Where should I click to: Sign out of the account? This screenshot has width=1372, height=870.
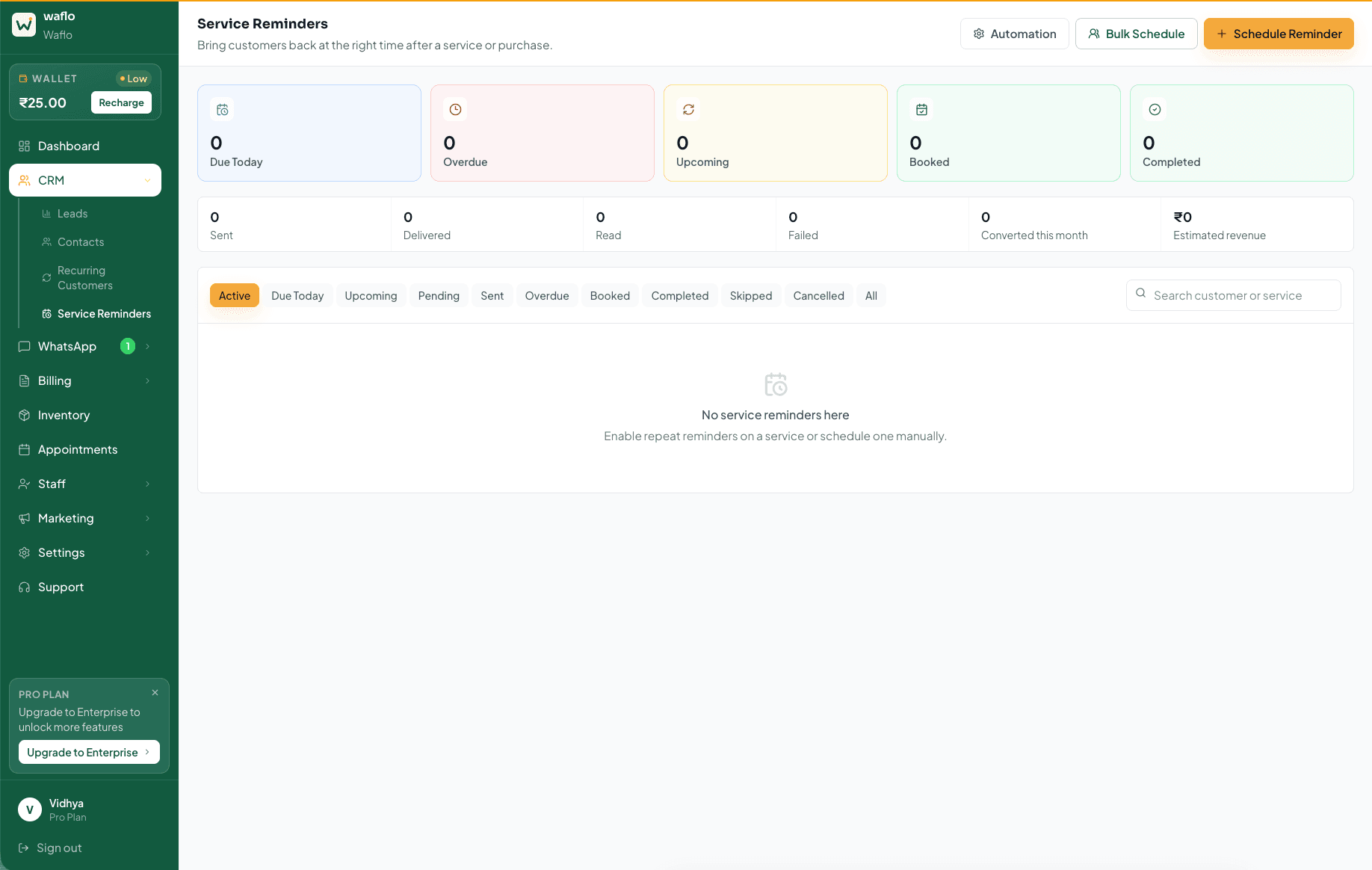(x=50, y=848)
